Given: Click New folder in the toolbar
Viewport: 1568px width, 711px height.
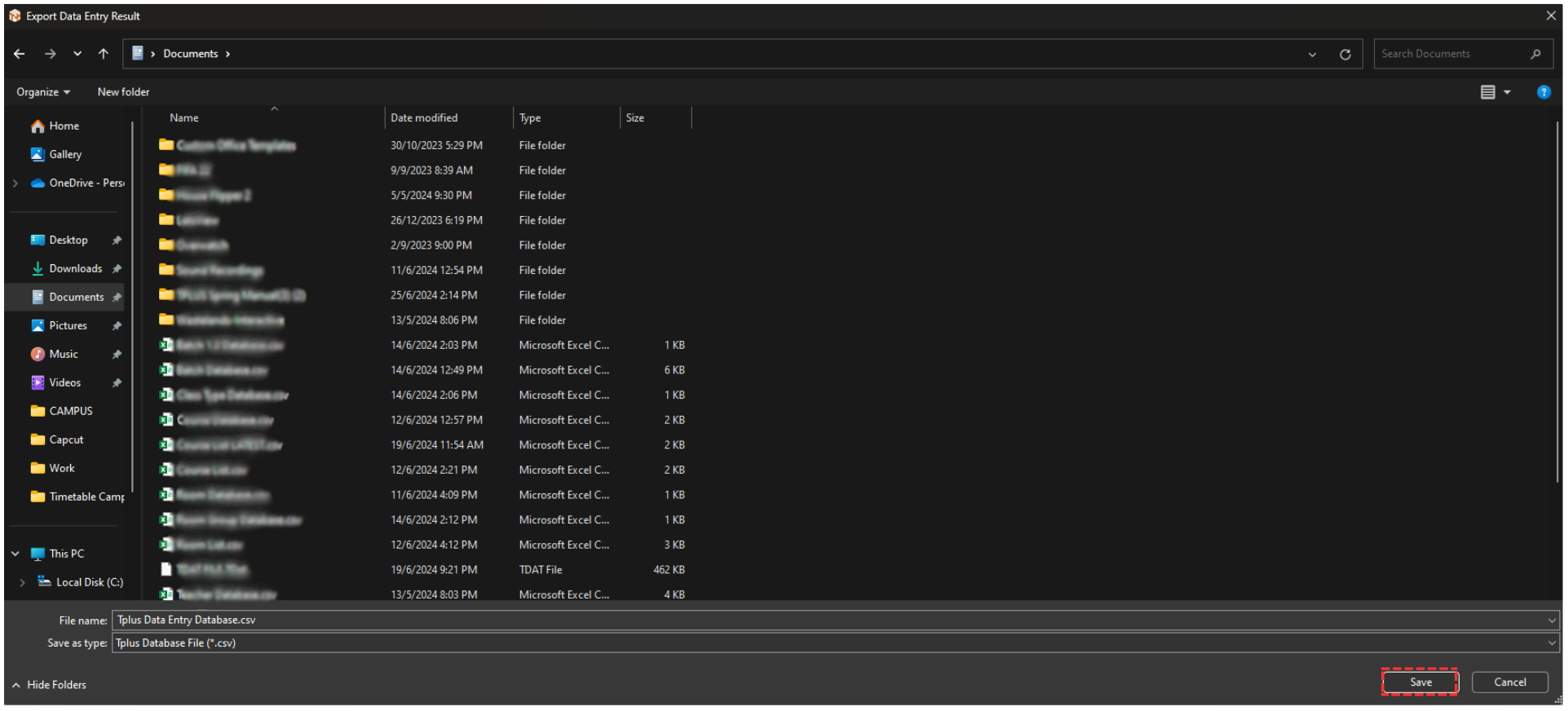Looking at the screenshot, I should tap(123, 92).
